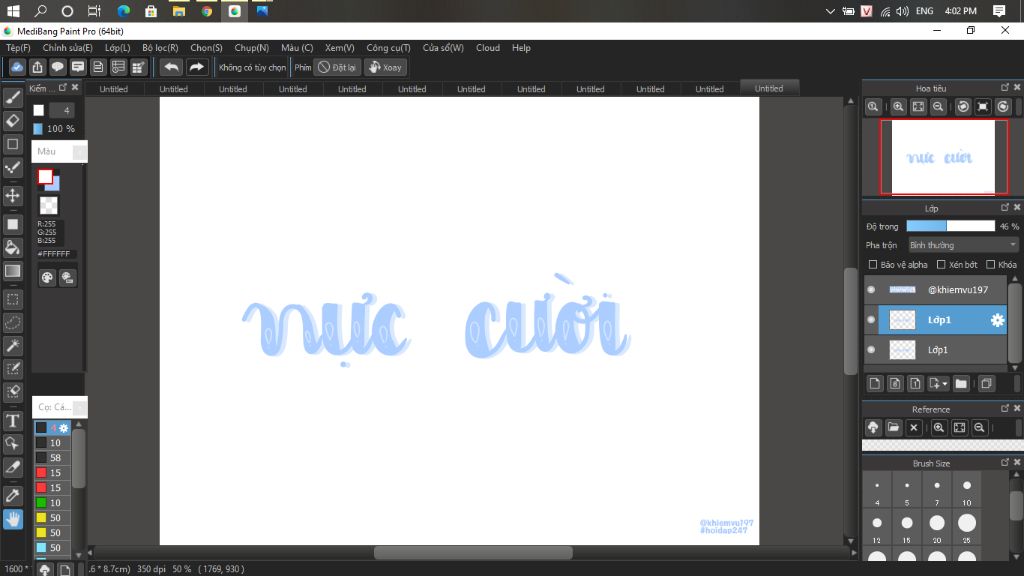
Task: Select the Magic Wand tool
Action: [x=12, y=345]
